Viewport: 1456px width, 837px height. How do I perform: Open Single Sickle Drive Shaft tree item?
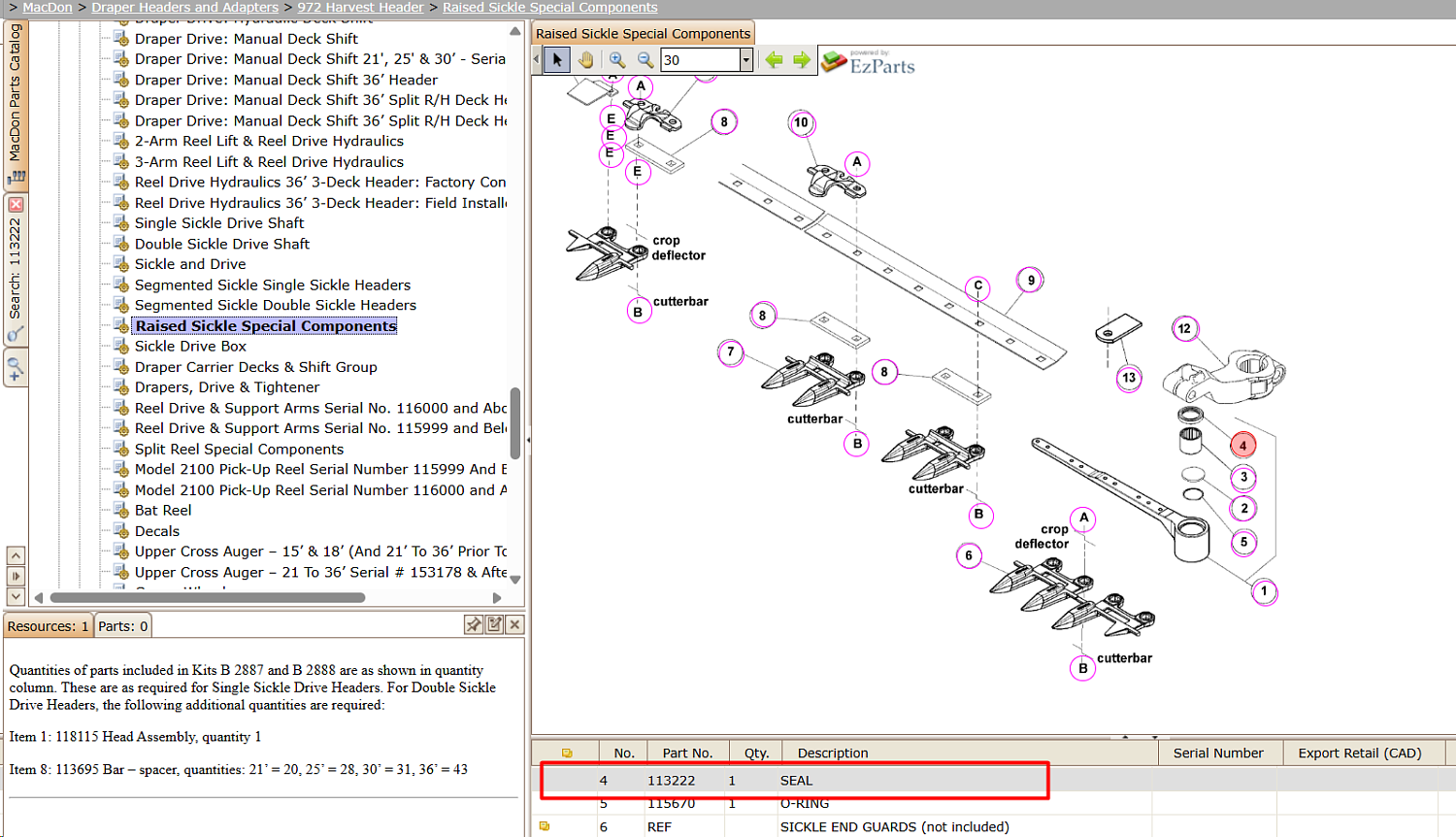pos(219,223)
